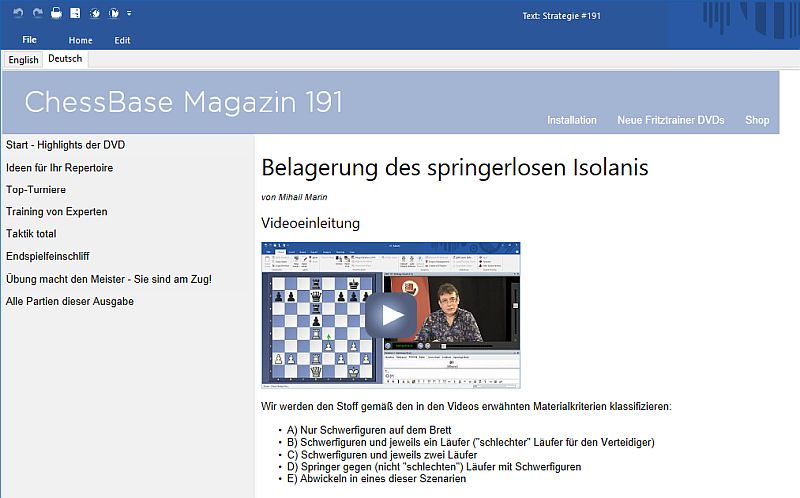Open Ideen für Ihr Repertoire section
This screenshot has height=498, width=800.
coord(59,167)
